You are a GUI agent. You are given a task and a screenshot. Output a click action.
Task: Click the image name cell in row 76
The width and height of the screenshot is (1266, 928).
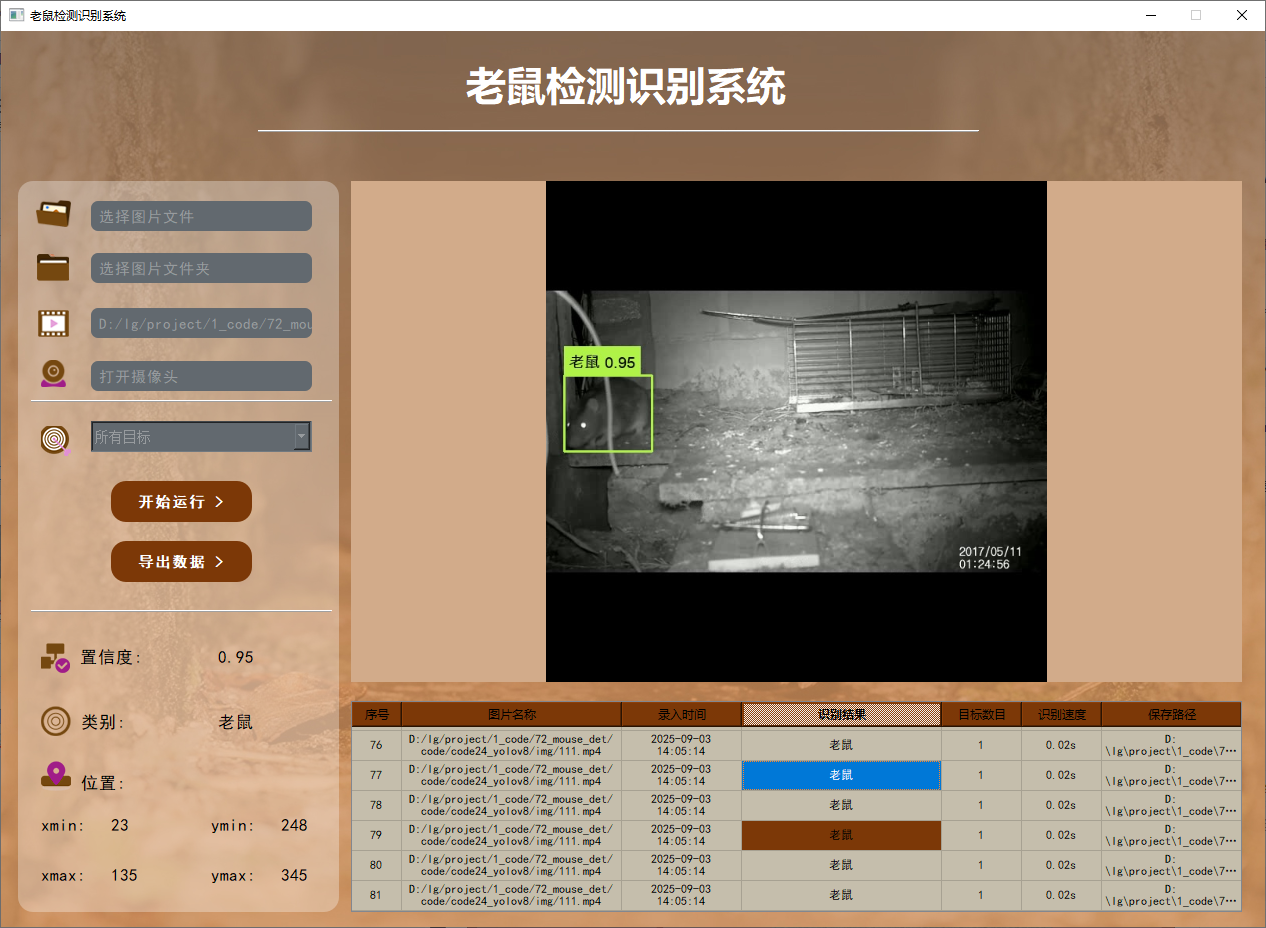click(512, 745)
